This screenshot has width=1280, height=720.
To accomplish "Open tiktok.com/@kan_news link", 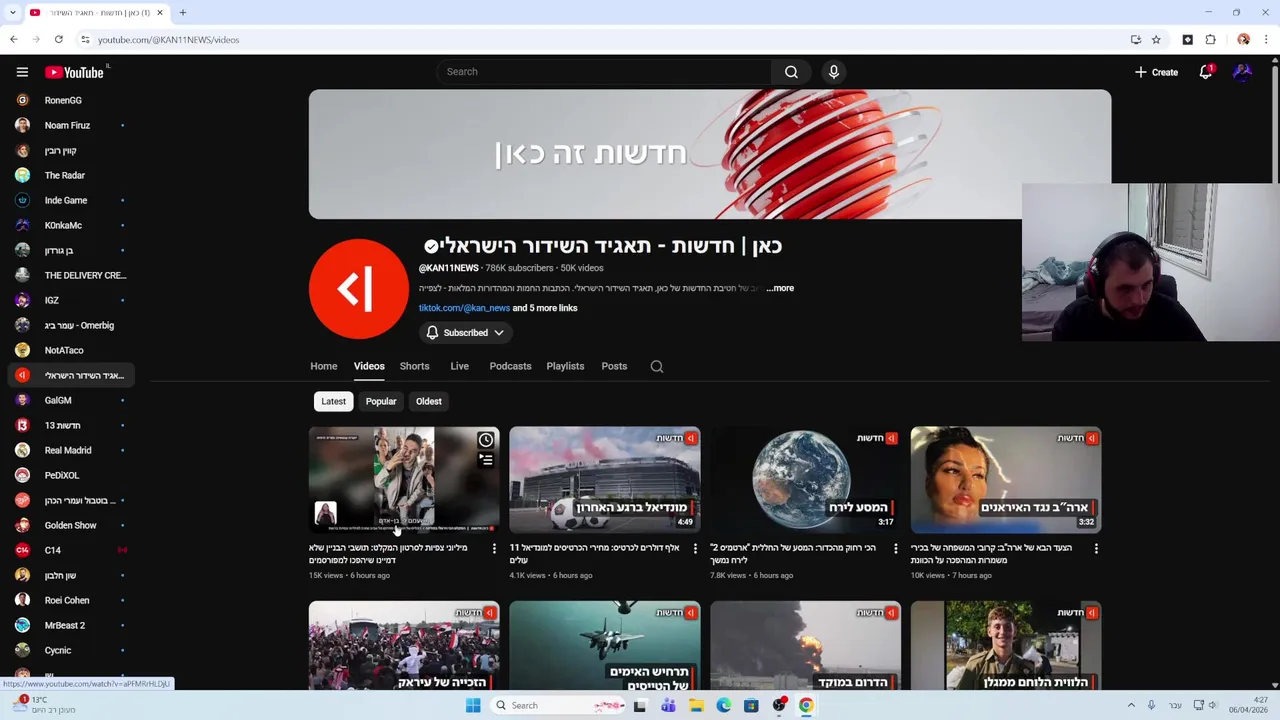I will (x=464, y=308).
